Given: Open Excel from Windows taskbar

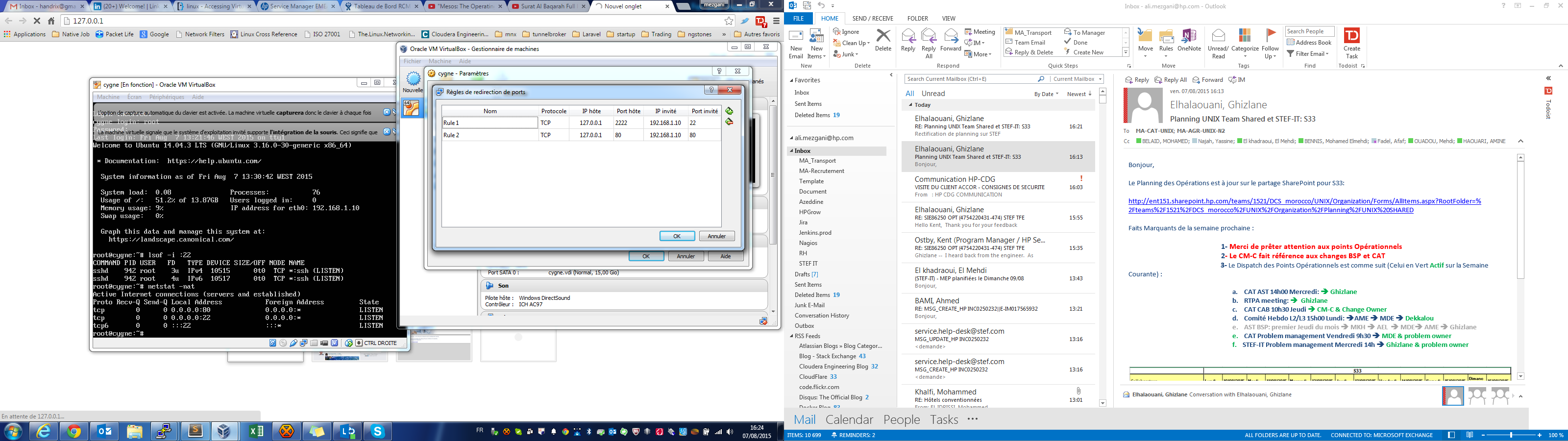Looking at the screenshot, I should pos(256,431).
